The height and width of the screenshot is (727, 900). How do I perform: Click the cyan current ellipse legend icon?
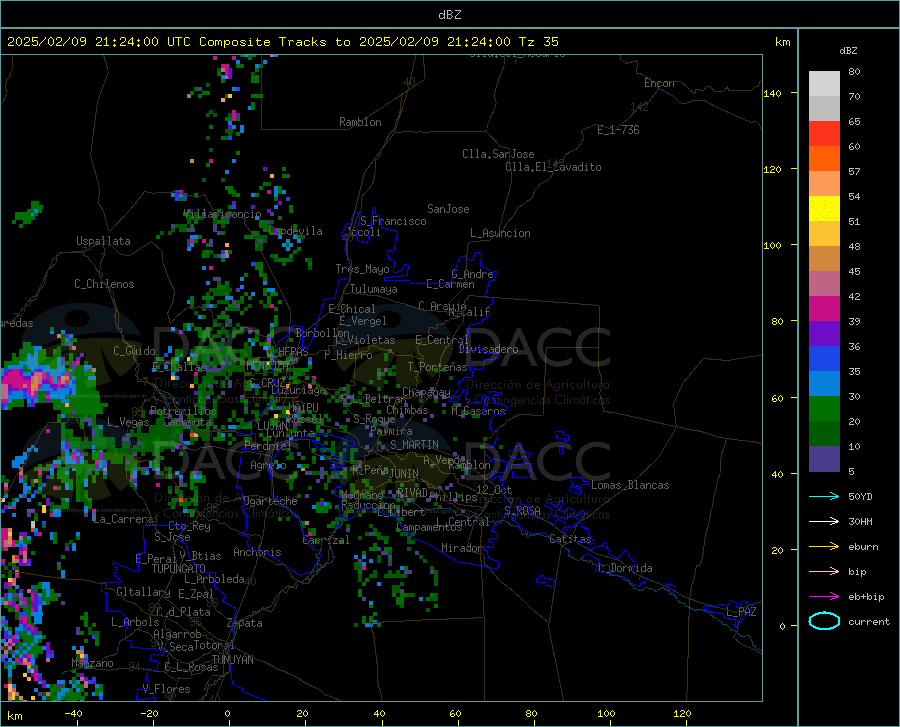[x=824, y=621]
